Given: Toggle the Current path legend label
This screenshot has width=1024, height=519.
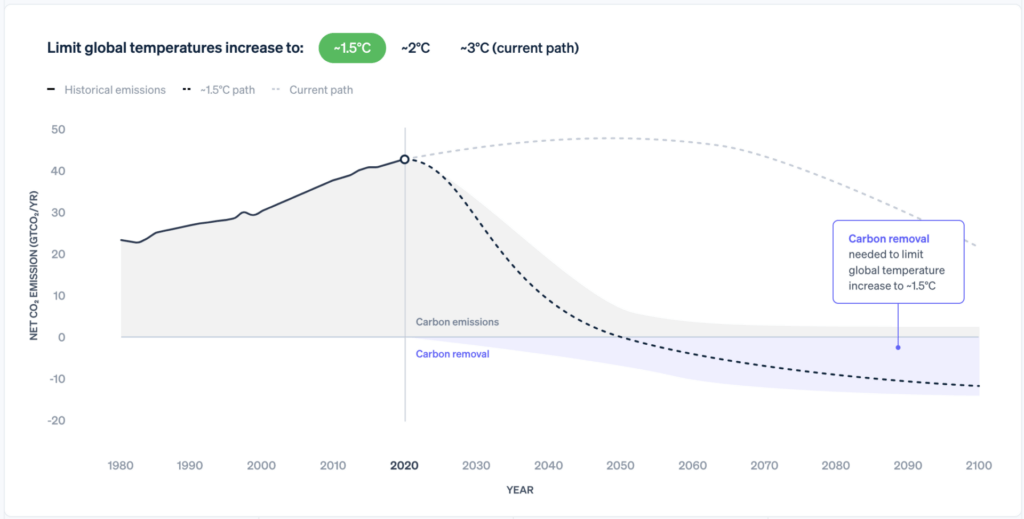Looking at the screenshot, I should tap(321, 90).
